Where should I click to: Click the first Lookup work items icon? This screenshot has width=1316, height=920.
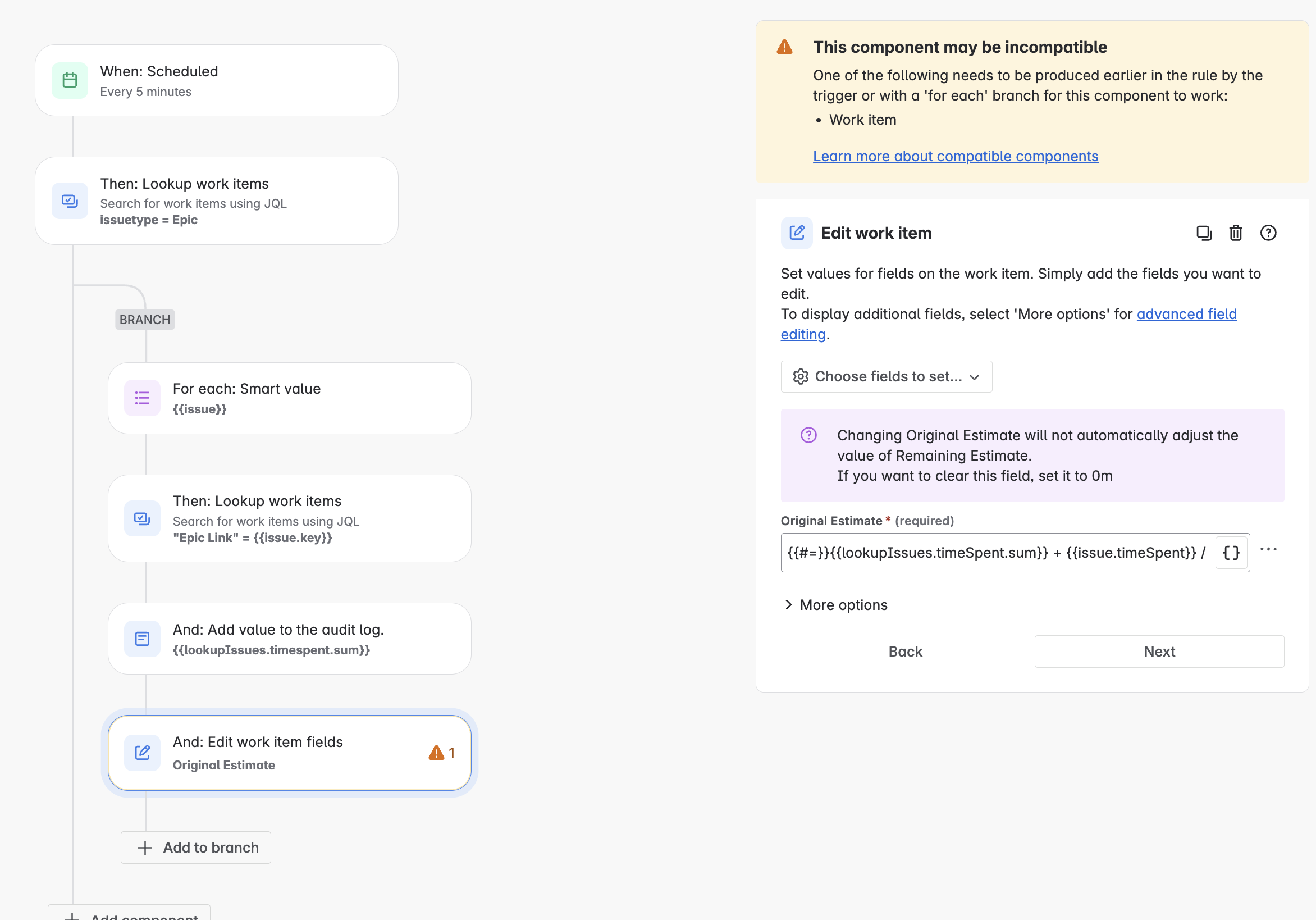click(70, 201)
